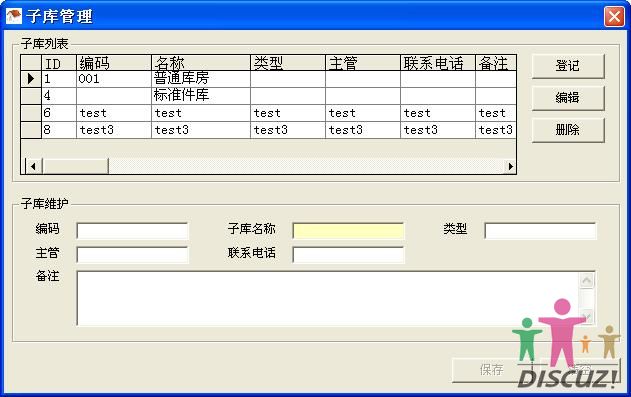This screenshot has height=397, width=631.
Task: Click ID cell 1
Action: (x=59, y=79)
